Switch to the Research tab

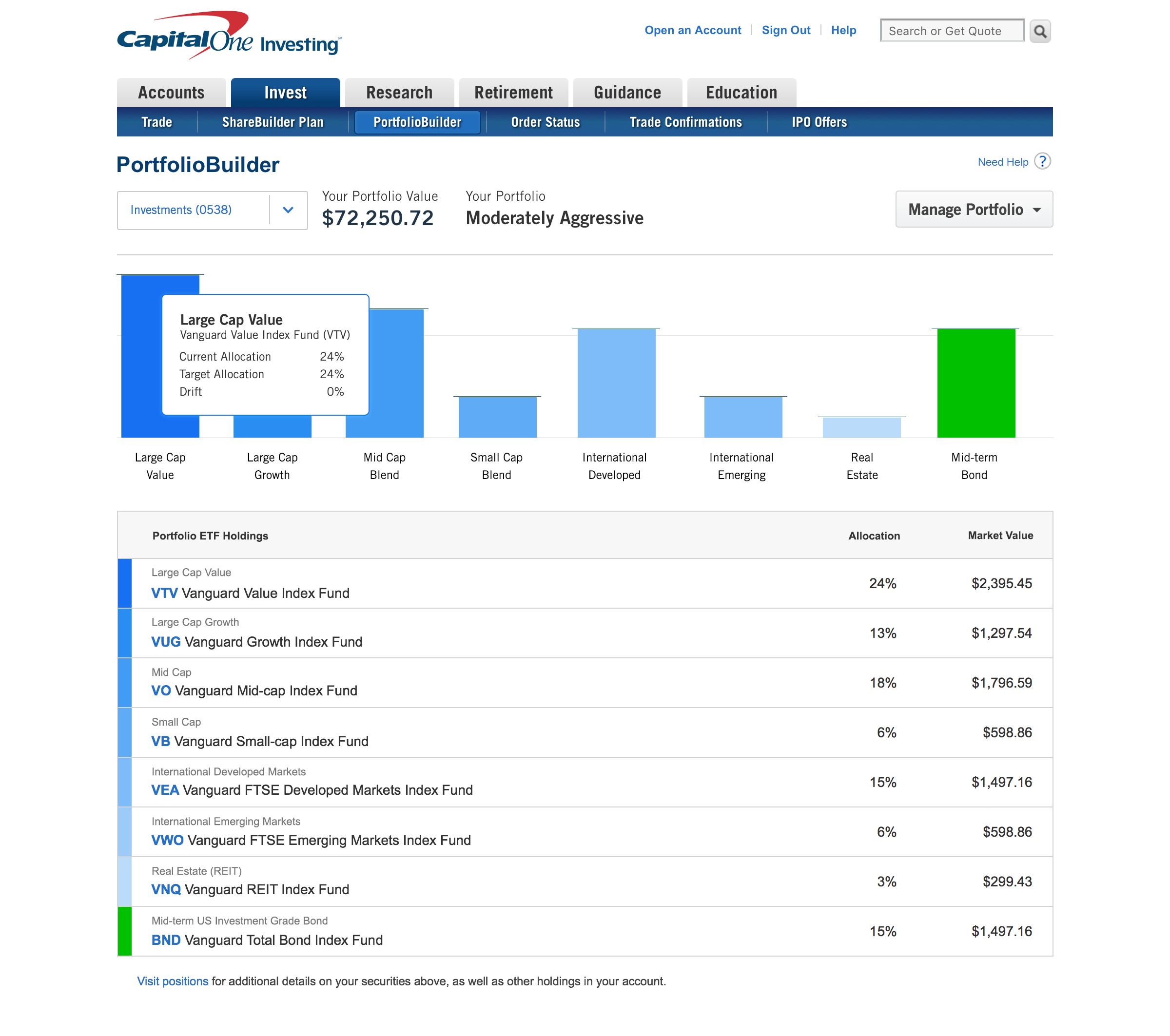pyautogui.click(x=399, y=93)
